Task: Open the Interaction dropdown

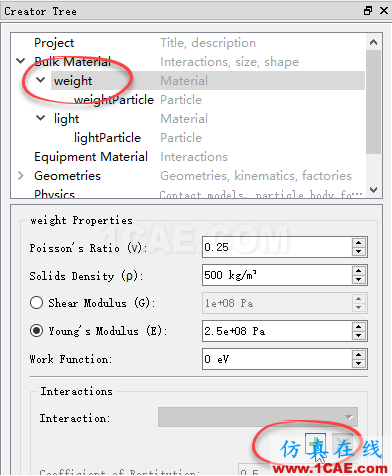Action: 258,417
